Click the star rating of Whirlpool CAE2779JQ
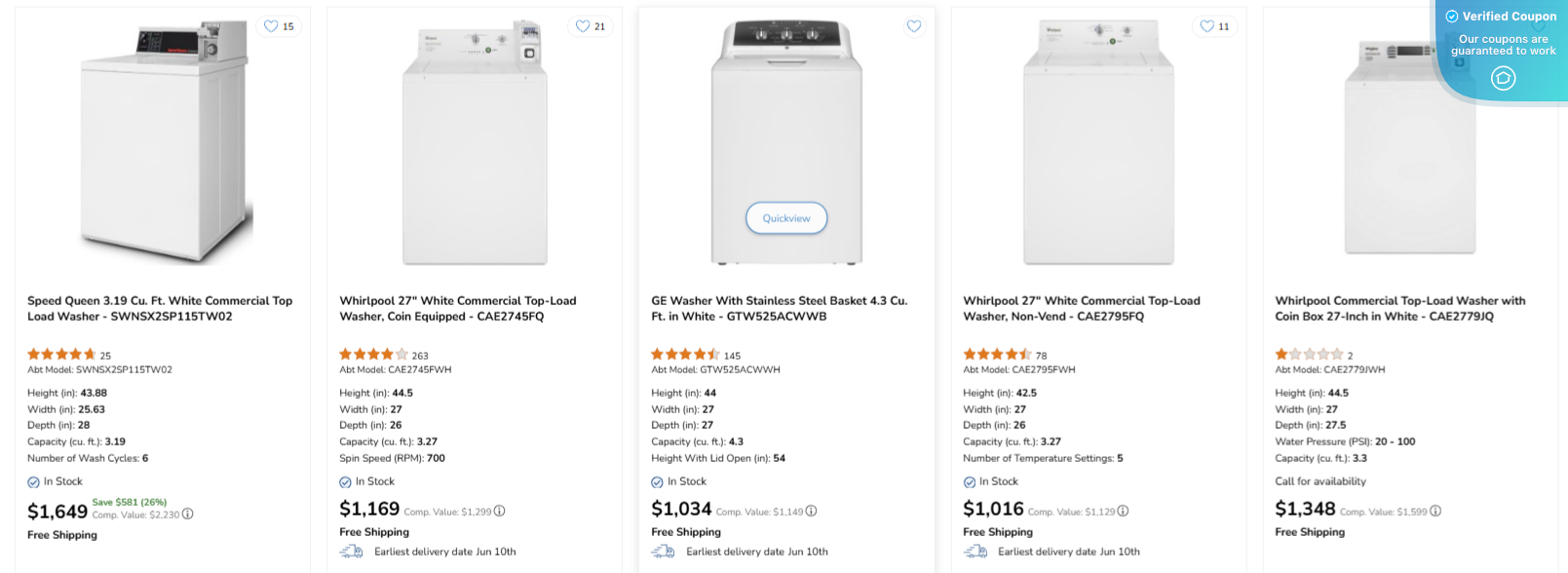This screenshot has height=573, width=1568. [x=1307, y=354]
